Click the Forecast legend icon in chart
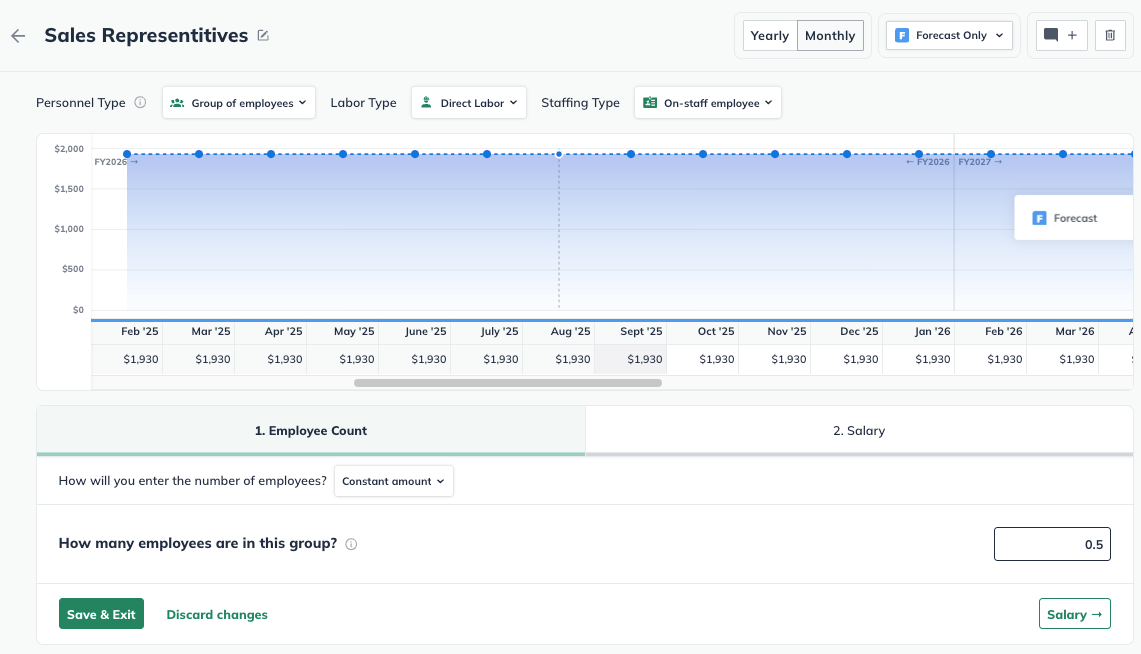Viewport: 1141px width, 654px height. [1040, 218]
